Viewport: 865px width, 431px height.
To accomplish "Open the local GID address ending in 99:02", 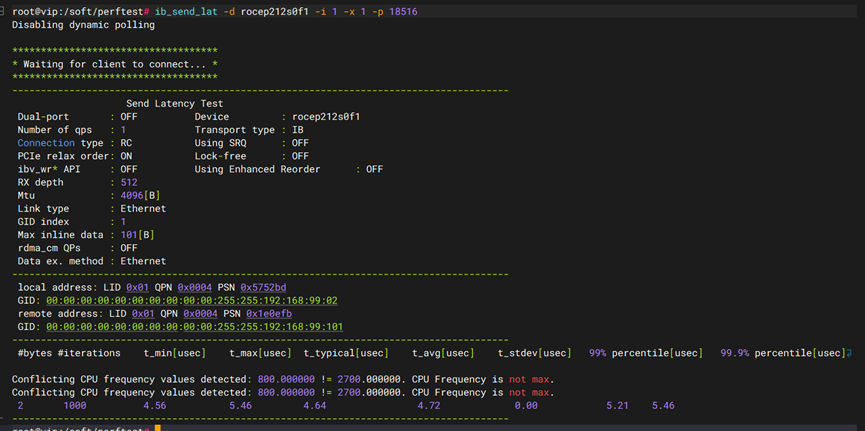I will [191, 300].
